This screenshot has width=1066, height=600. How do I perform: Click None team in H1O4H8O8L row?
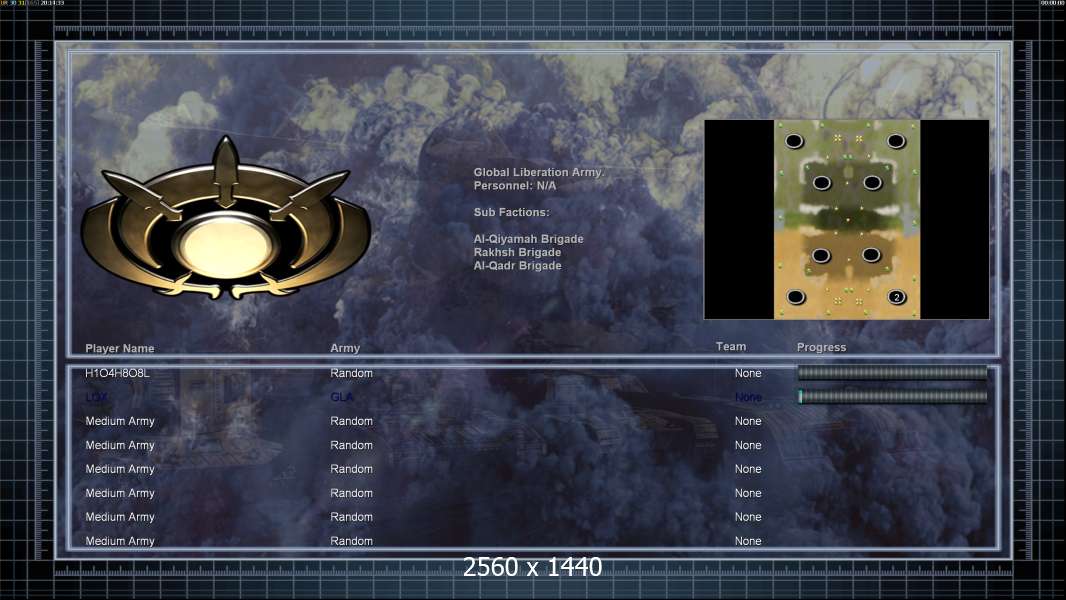pyautogui.click(x=748, y=373)
